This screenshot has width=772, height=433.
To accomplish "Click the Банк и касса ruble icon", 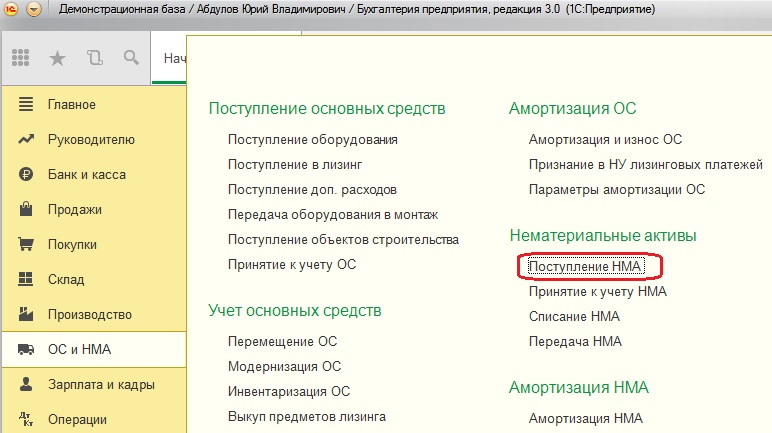I will [x=26, y=174].
